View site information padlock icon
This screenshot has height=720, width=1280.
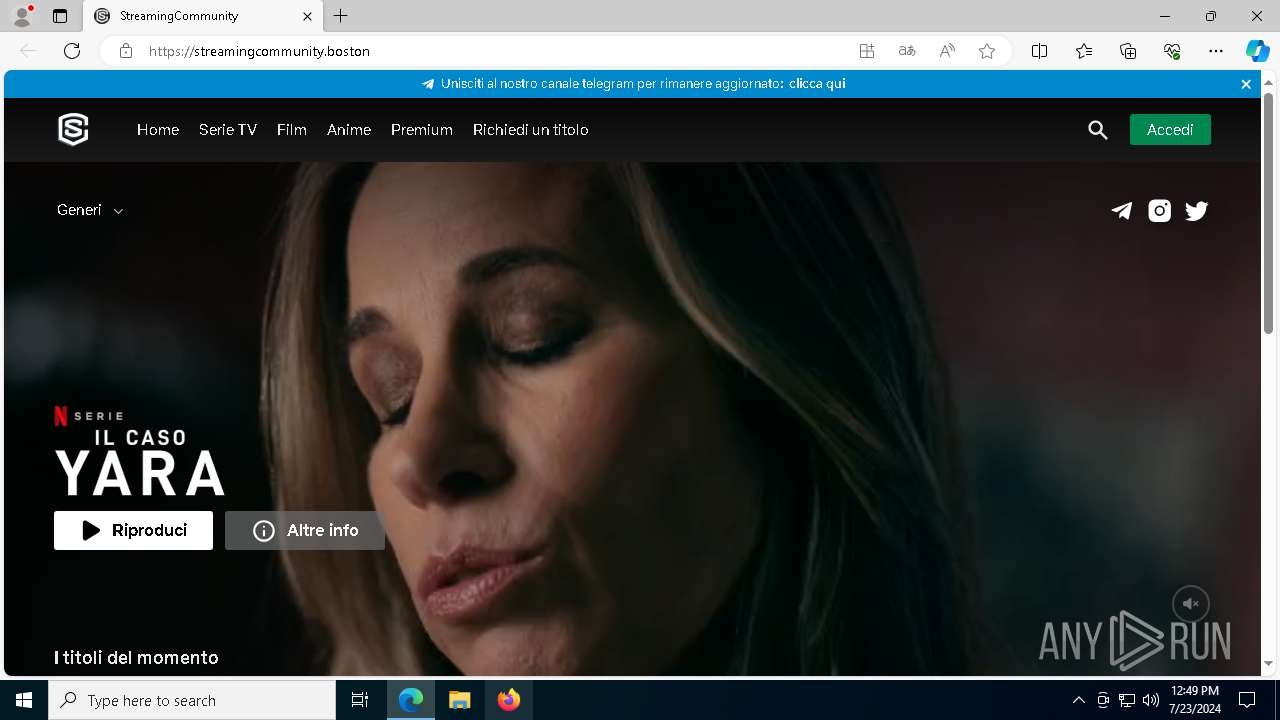pyautogui.click(x=126, y=51)
